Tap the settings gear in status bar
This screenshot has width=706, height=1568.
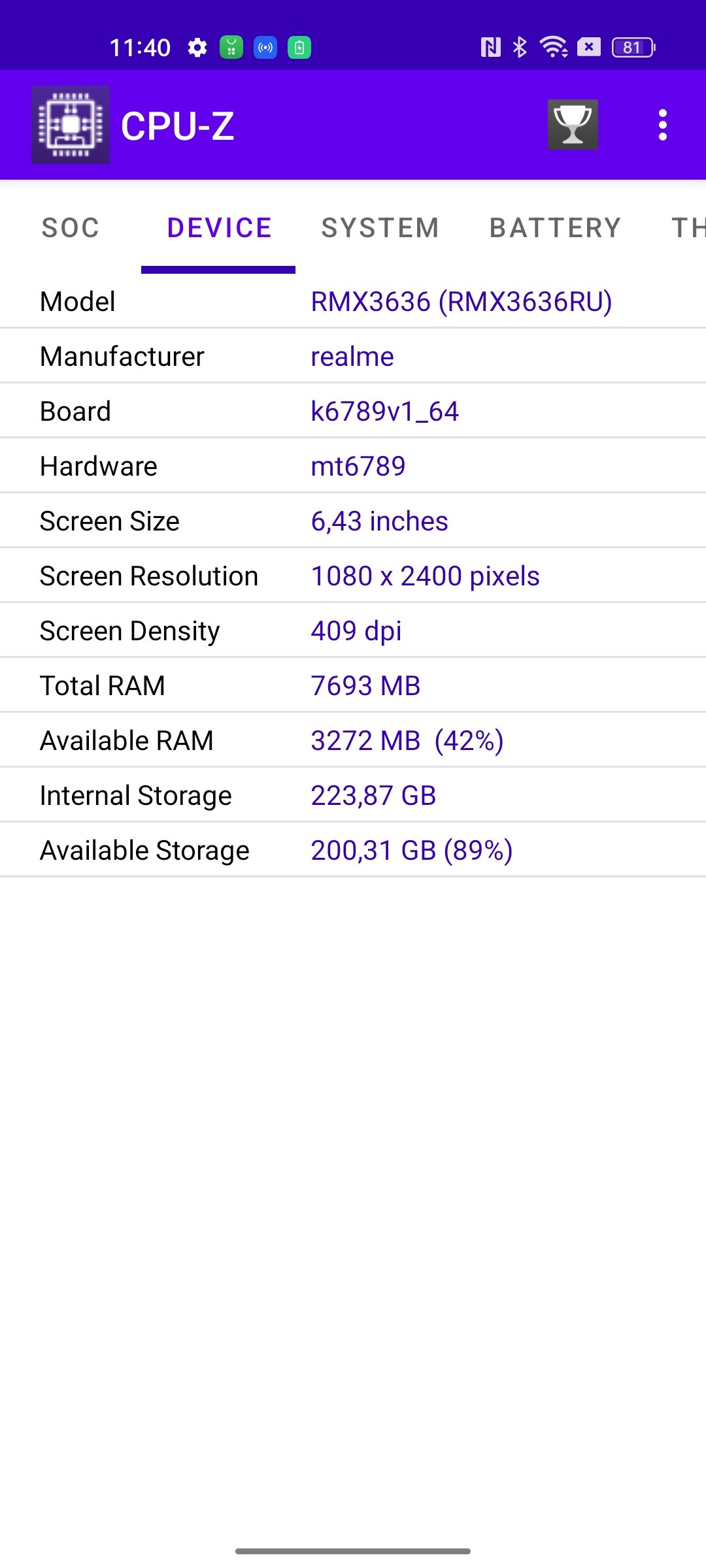click(x=197, y=47)
